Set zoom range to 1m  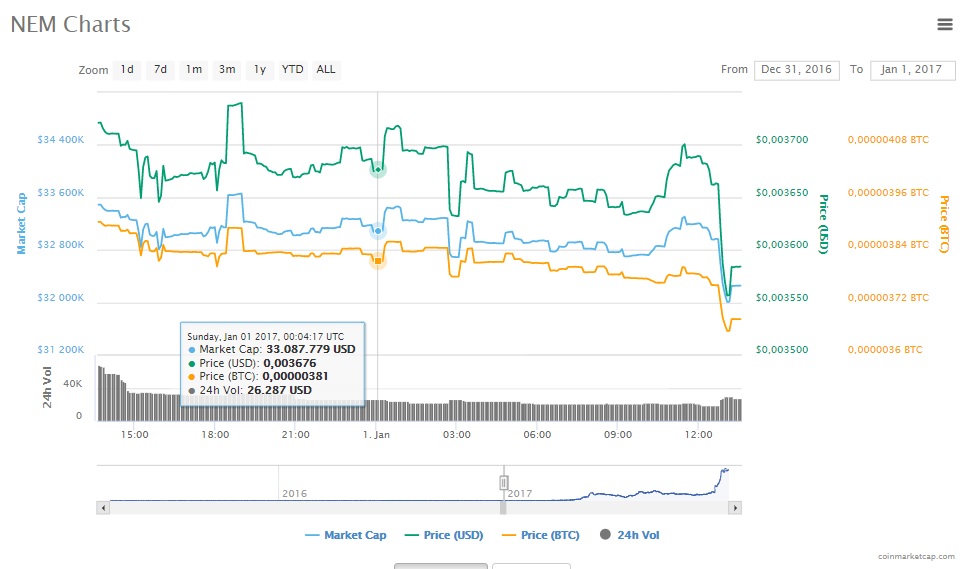click(194, 70)
